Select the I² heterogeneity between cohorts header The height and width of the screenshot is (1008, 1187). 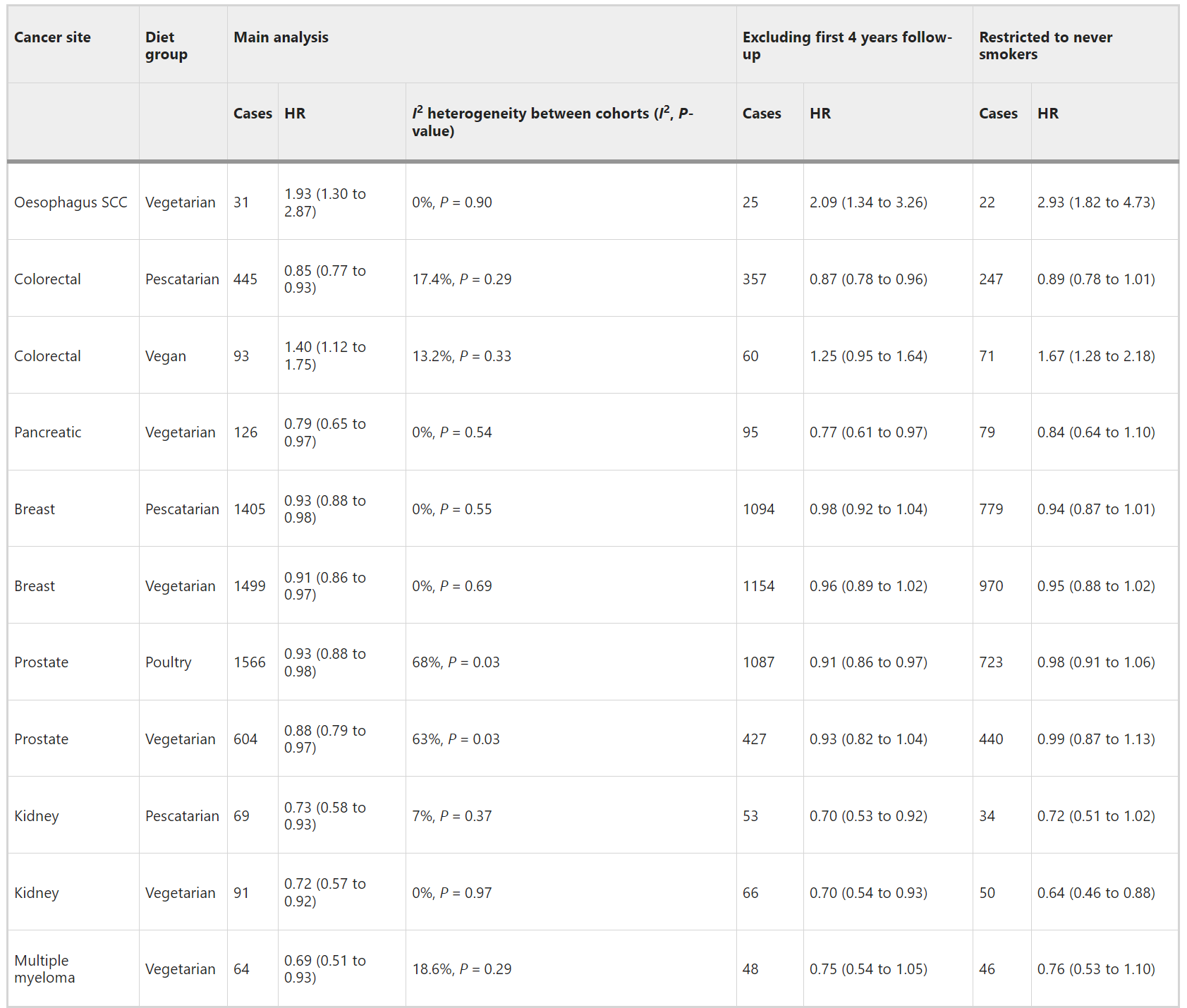552,122
